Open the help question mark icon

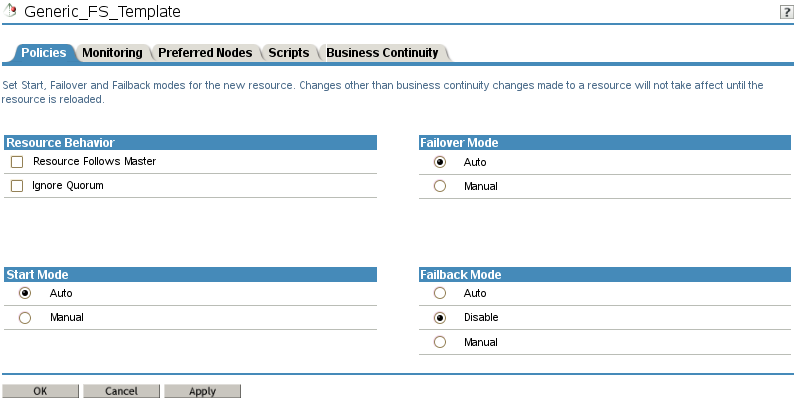click(785, 11)
